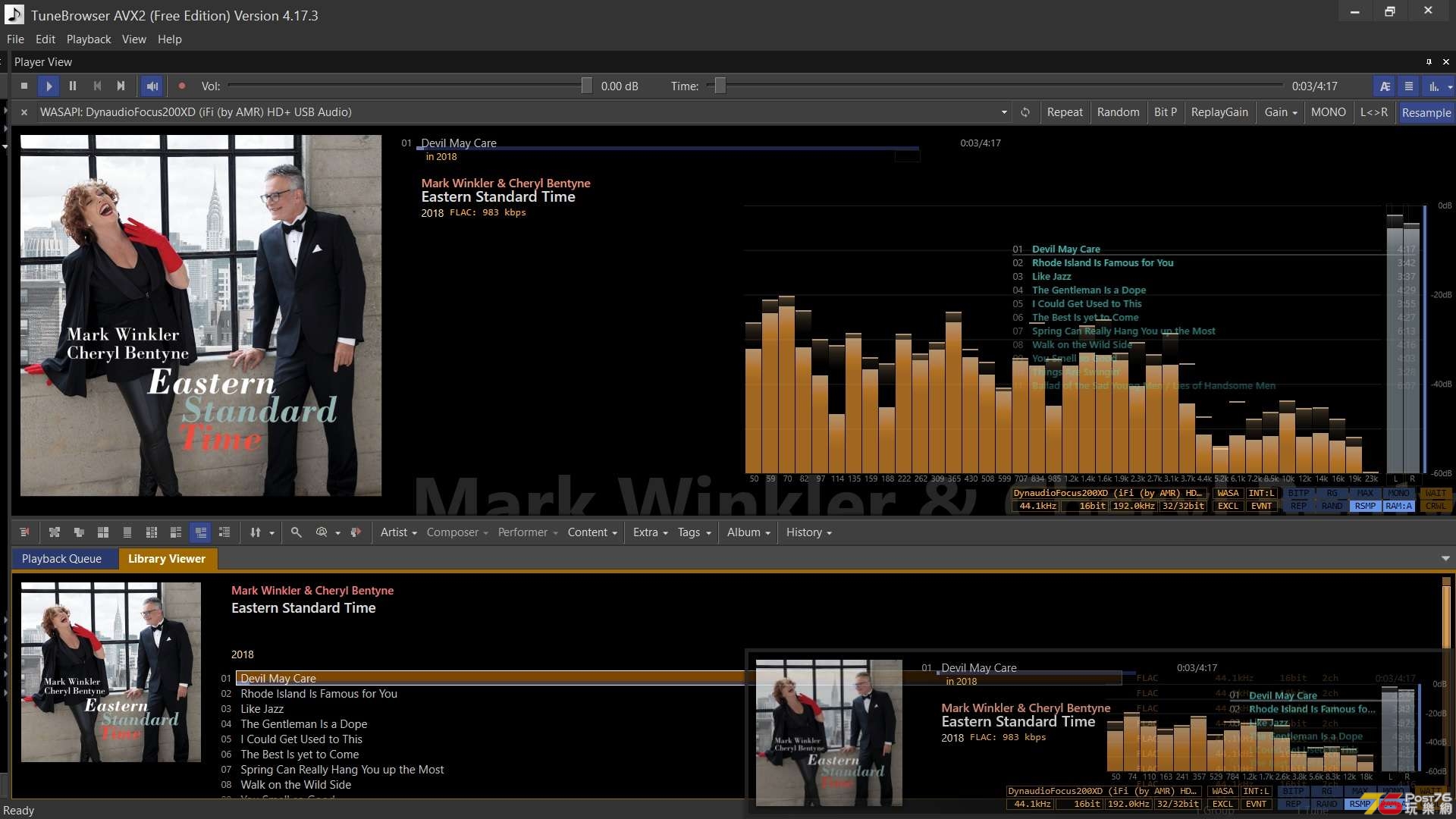Toggle the RSMP status indicator
The image size is (1456, 819).
coord(1365,507)
